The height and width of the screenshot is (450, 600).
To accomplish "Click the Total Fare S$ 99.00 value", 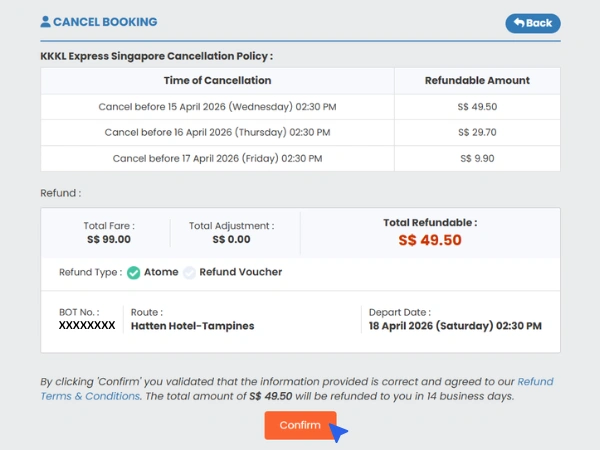I will pyautogui.click(x=108, y=240).
